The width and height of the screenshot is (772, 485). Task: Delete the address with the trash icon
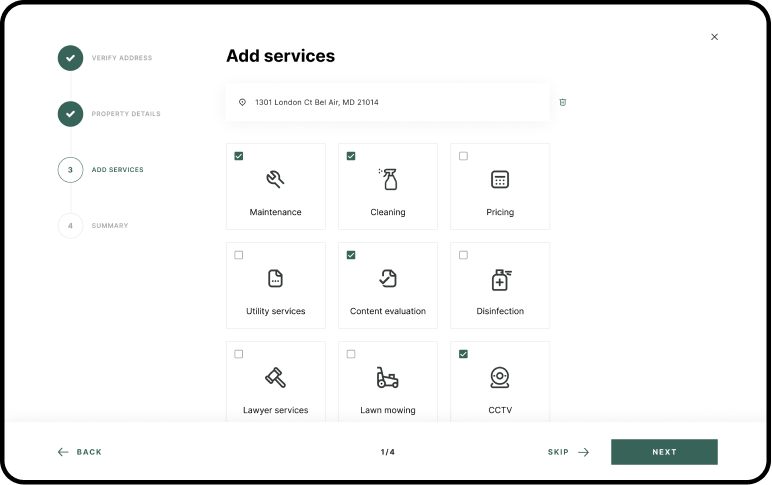(563, 102)
